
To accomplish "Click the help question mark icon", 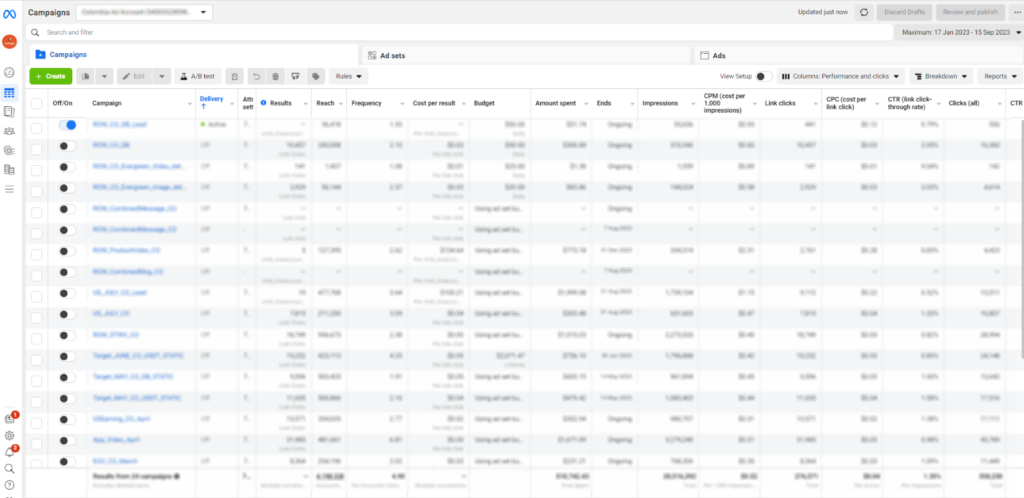I will tap(9, 485).
